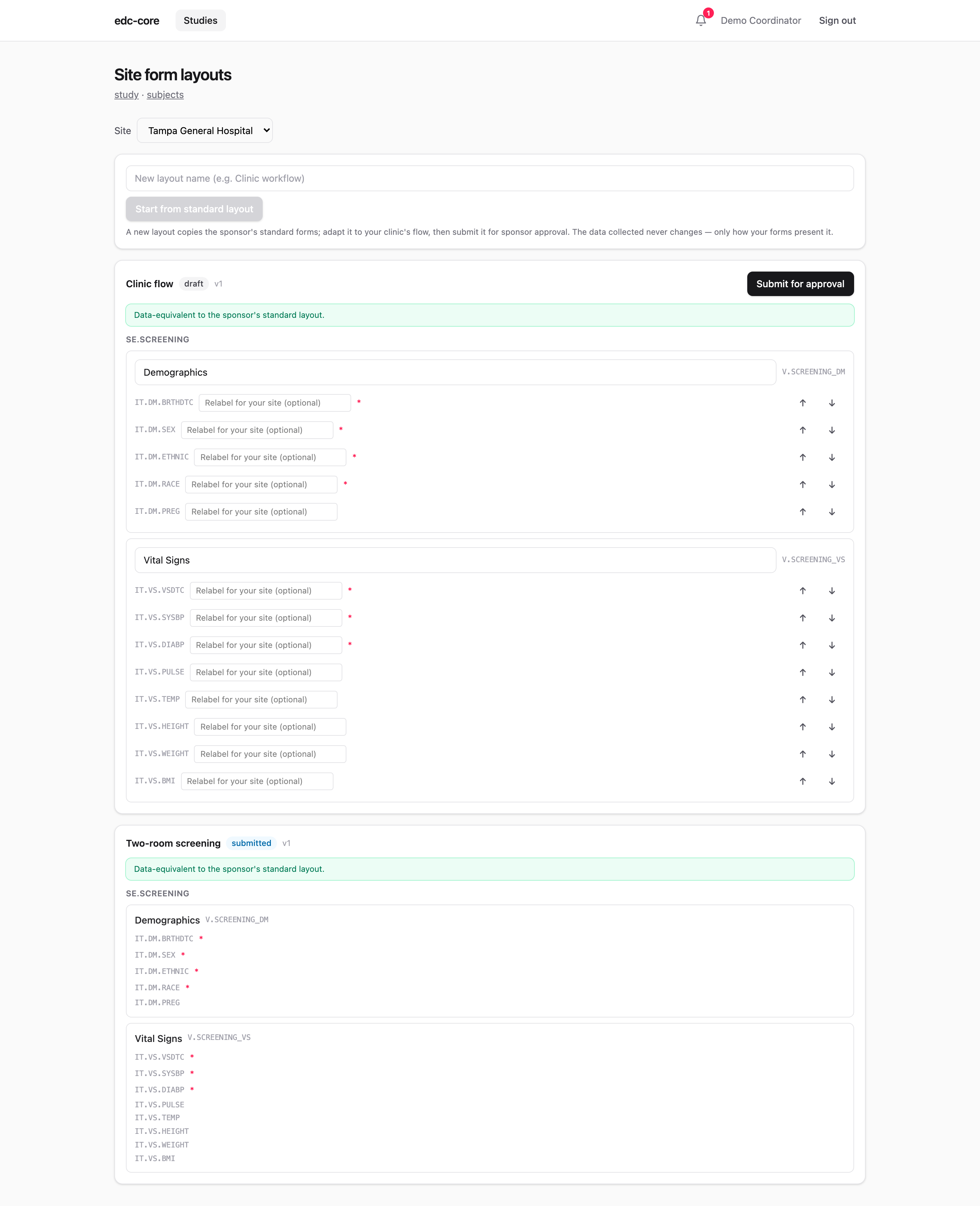Open the Site dropdown Tampa General Hospital

pos(205,130)
